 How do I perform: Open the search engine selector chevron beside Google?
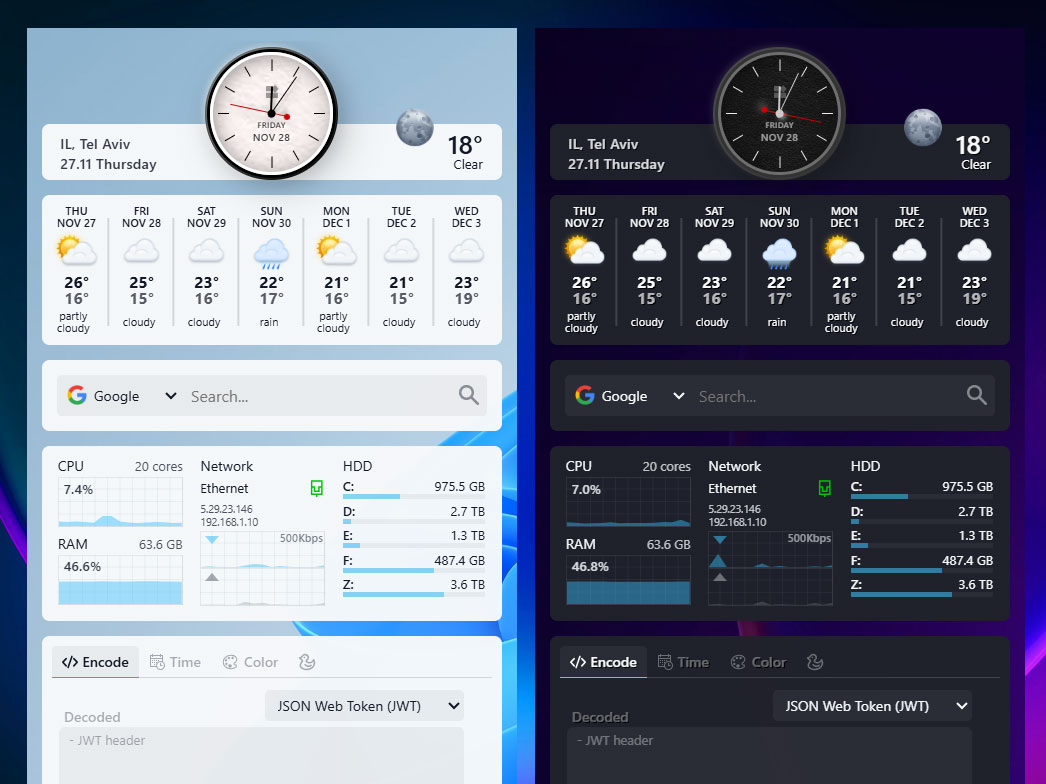tap(170, 395)
